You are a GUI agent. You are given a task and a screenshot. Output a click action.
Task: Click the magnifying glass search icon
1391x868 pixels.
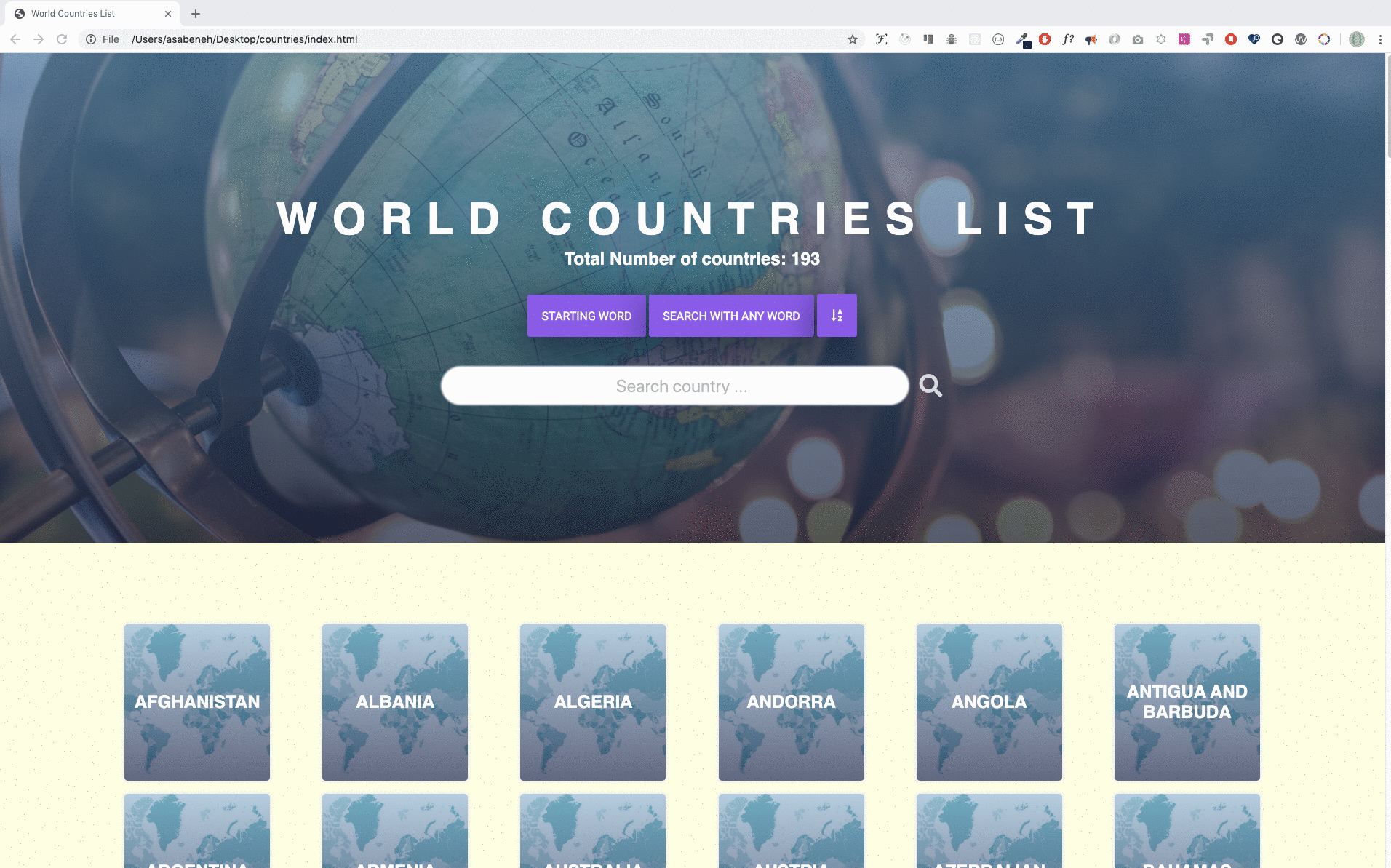click(930, 386)
